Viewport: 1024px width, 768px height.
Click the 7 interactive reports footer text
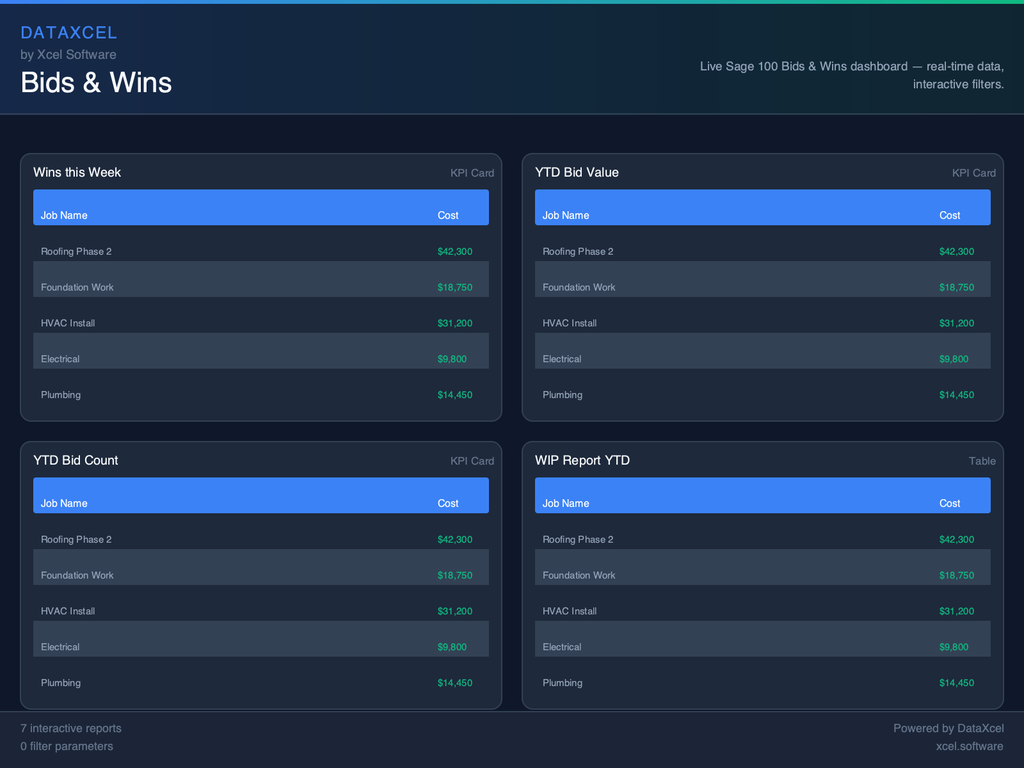click(x=71, y=728)
